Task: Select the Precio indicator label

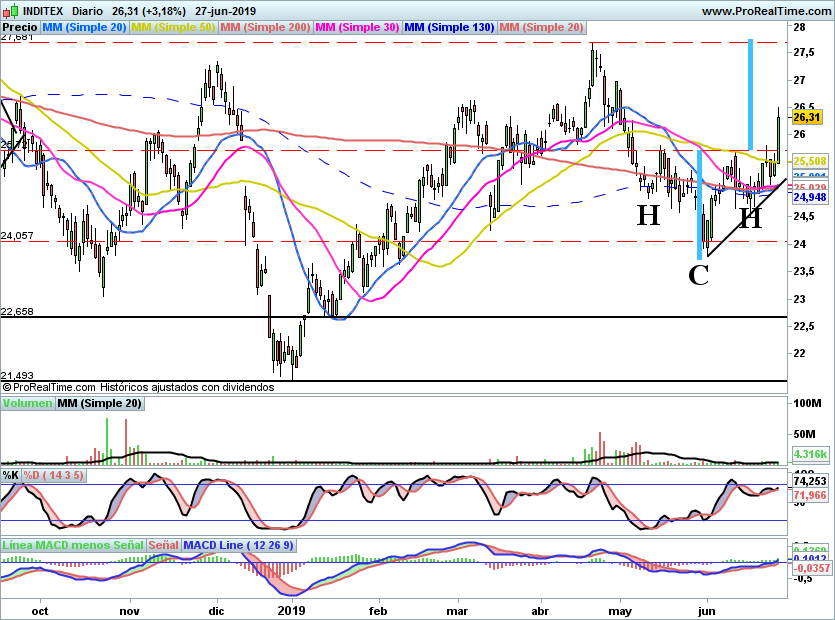Action: click(x=20, y=27)
